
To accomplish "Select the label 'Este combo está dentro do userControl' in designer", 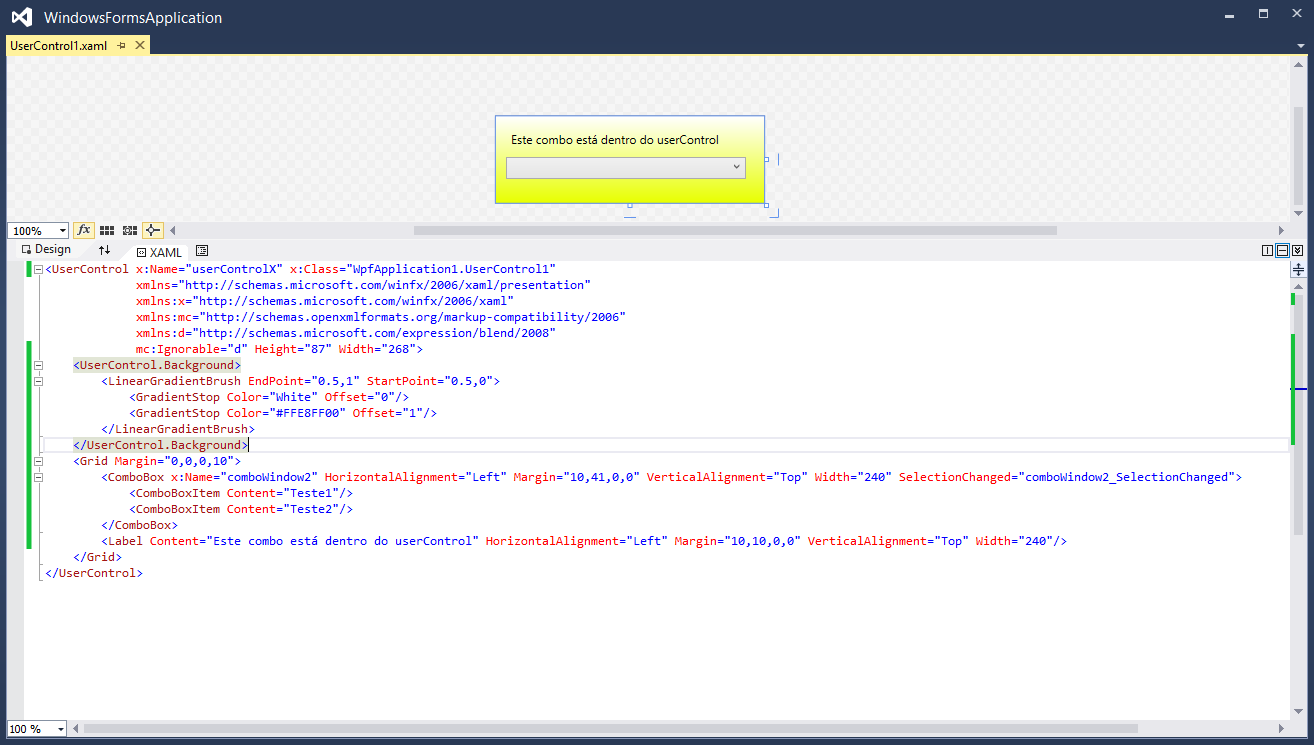I will pyautogui.click(x=615, y=140).
